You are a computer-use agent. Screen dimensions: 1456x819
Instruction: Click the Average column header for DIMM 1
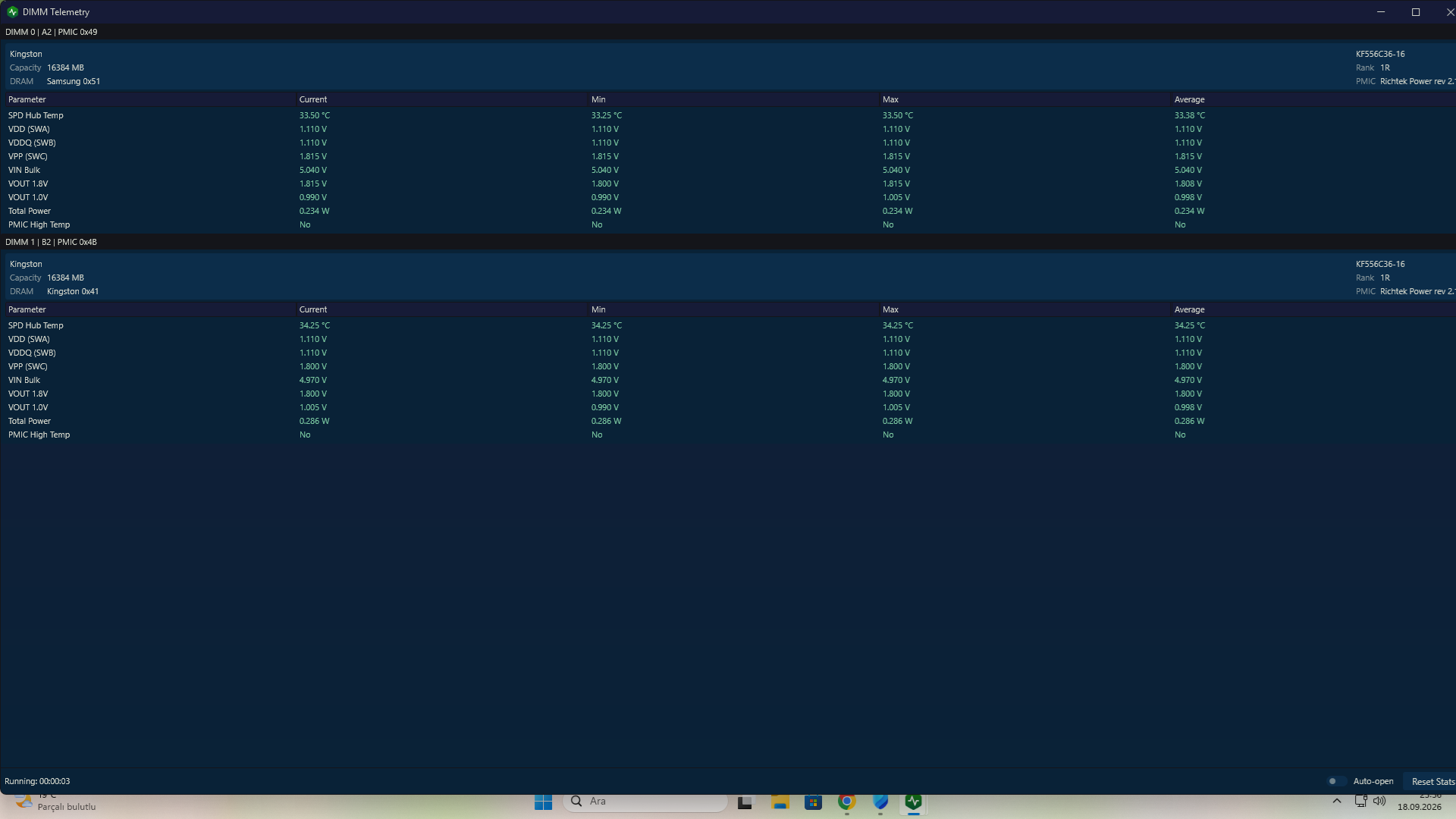tap(1189, 309)
